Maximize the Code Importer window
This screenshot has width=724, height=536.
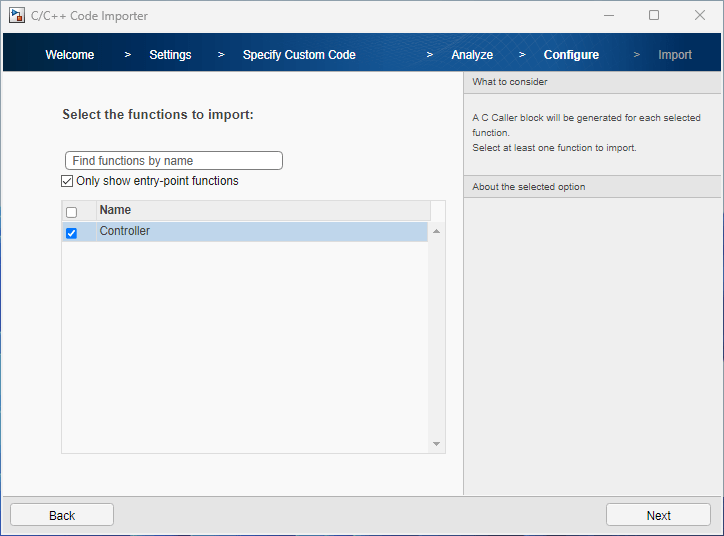coord(654,15)
